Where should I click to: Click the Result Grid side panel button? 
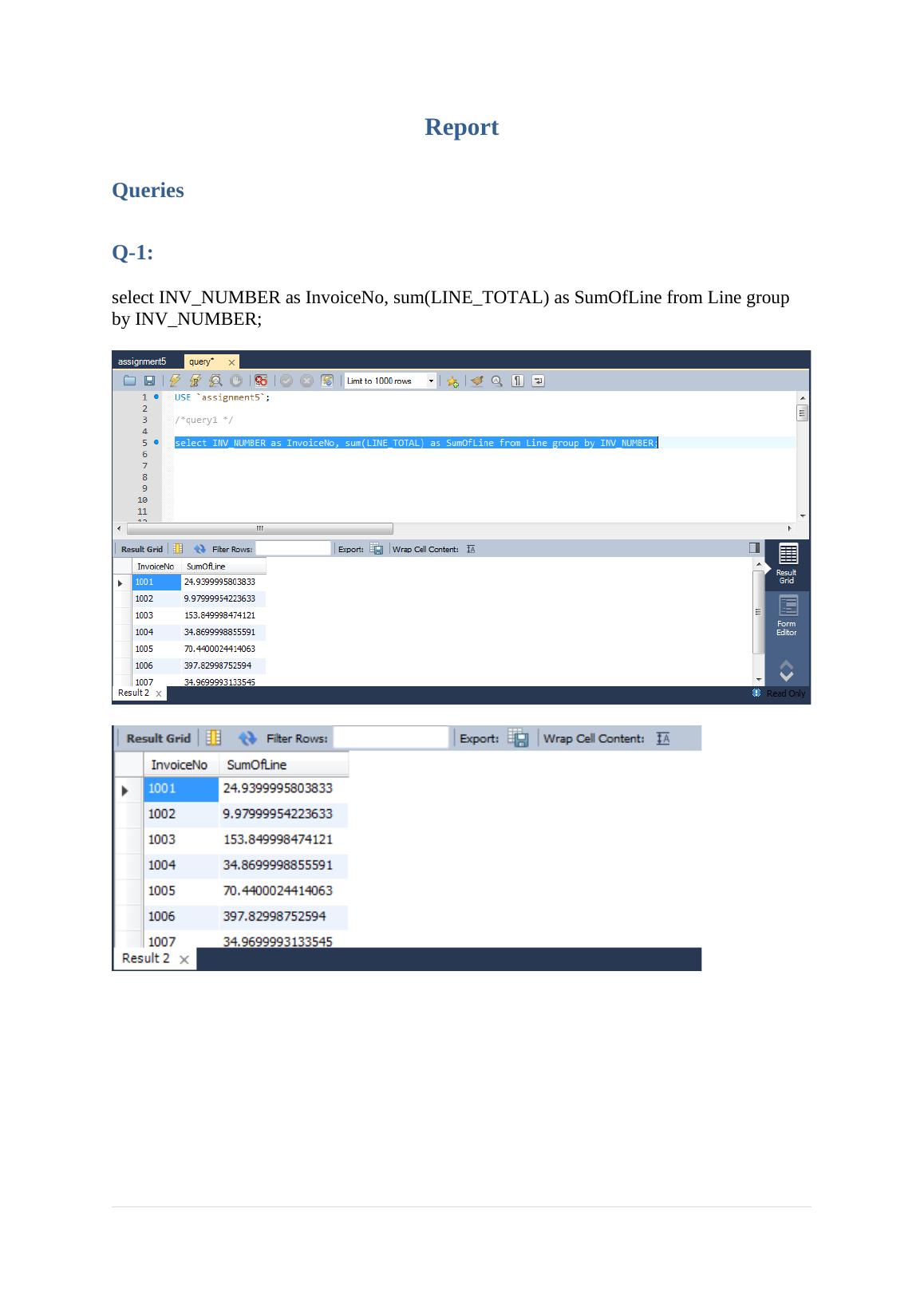[x=787, y=564]
